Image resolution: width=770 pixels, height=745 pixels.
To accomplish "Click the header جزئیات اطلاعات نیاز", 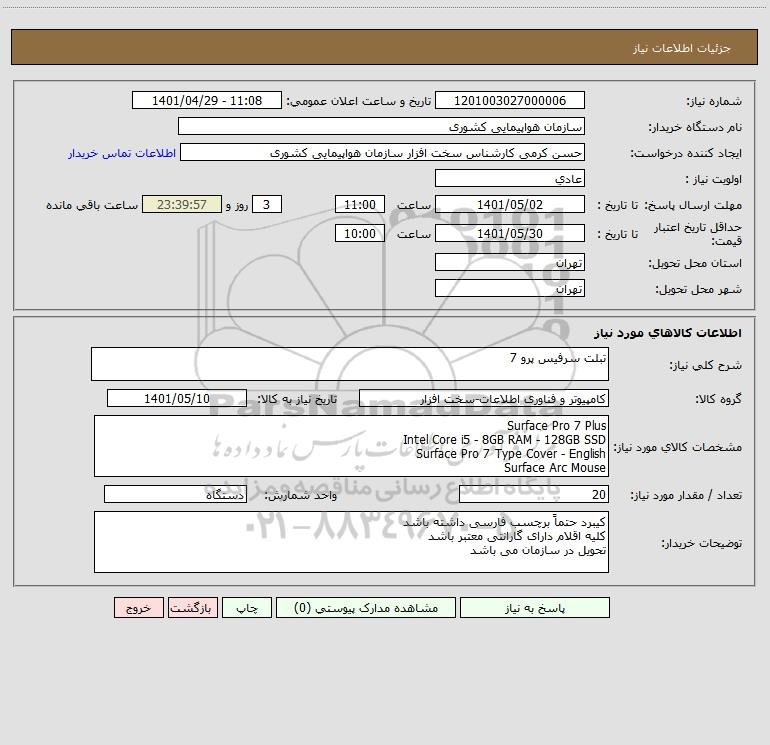I will point(682,48).
